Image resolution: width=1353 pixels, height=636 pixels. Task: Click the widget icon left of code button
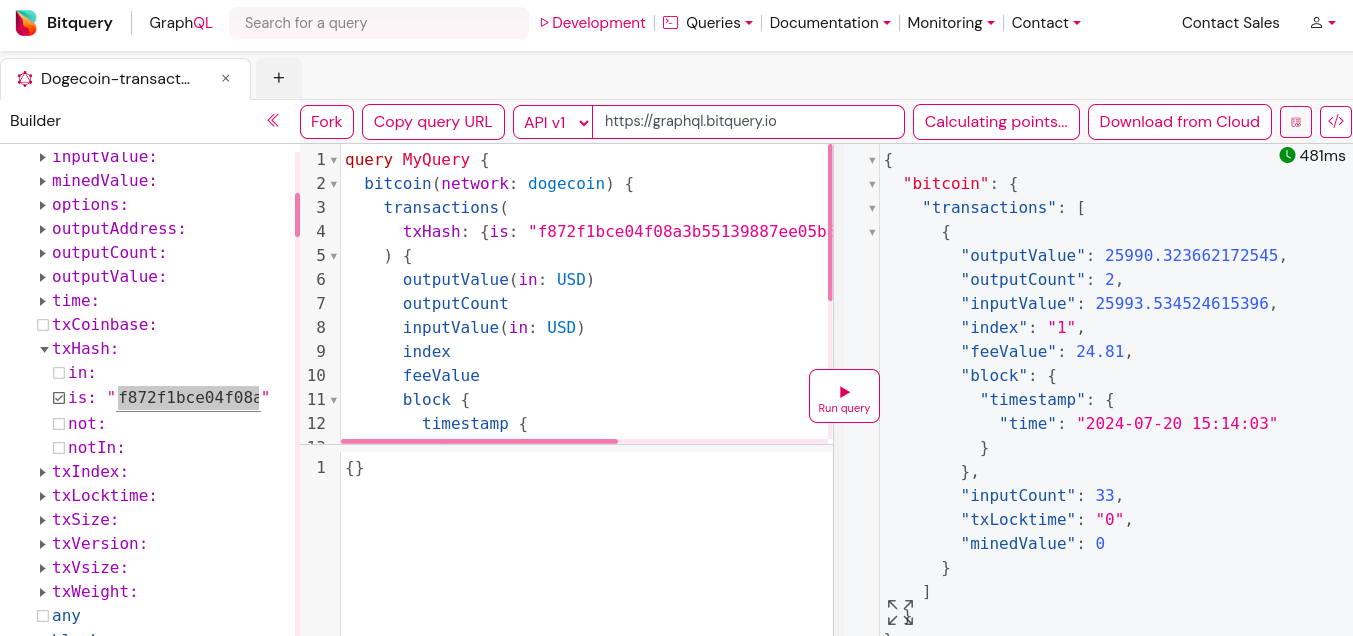[x=1296, y=122]
